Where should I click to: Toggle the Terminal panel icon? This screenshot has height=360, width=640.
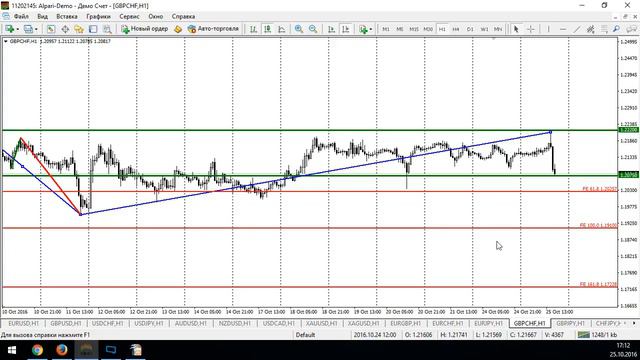[93, 29]
